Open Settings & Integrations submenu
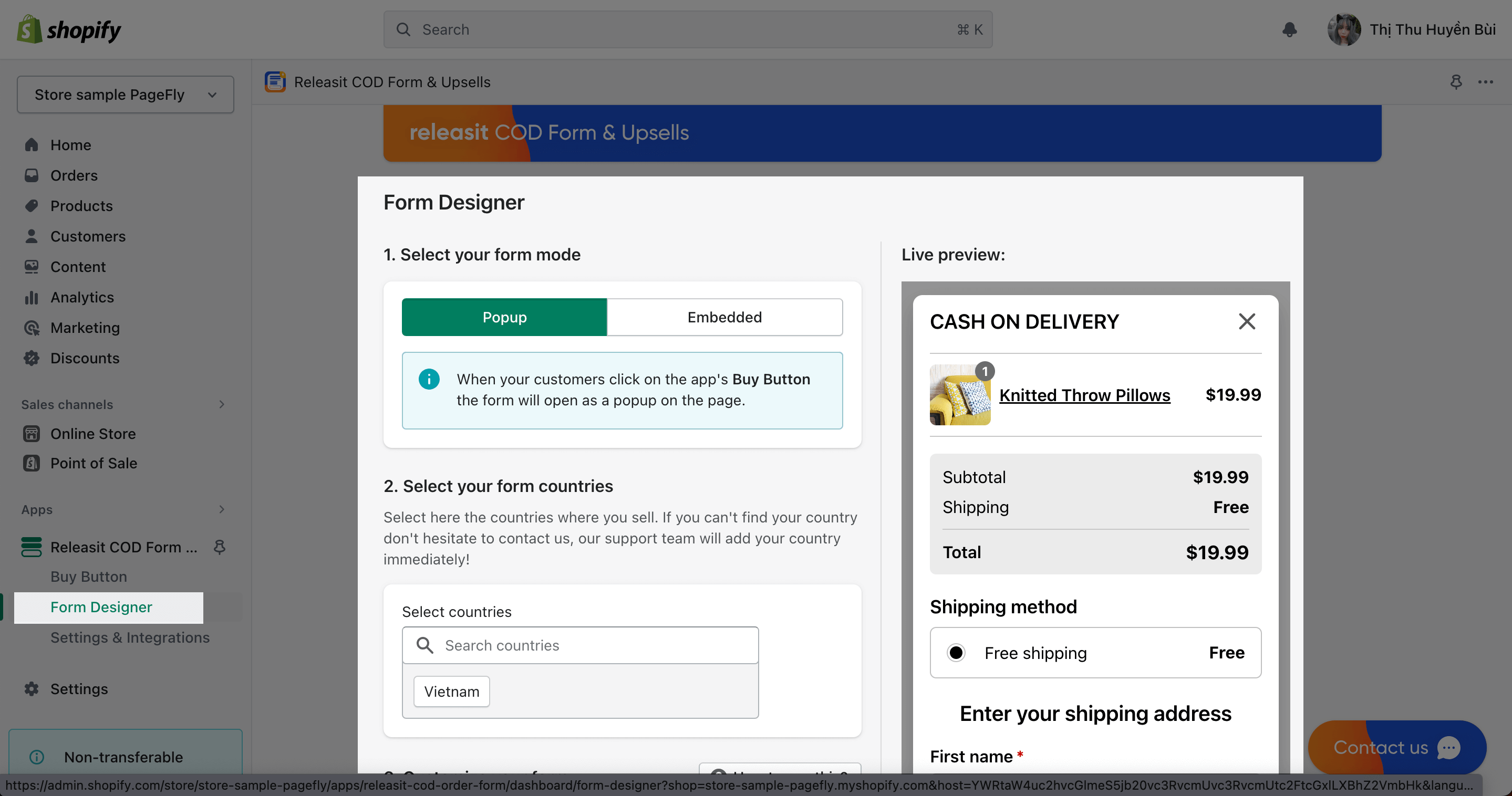The image size is (1512, 796). click(130, 637)
